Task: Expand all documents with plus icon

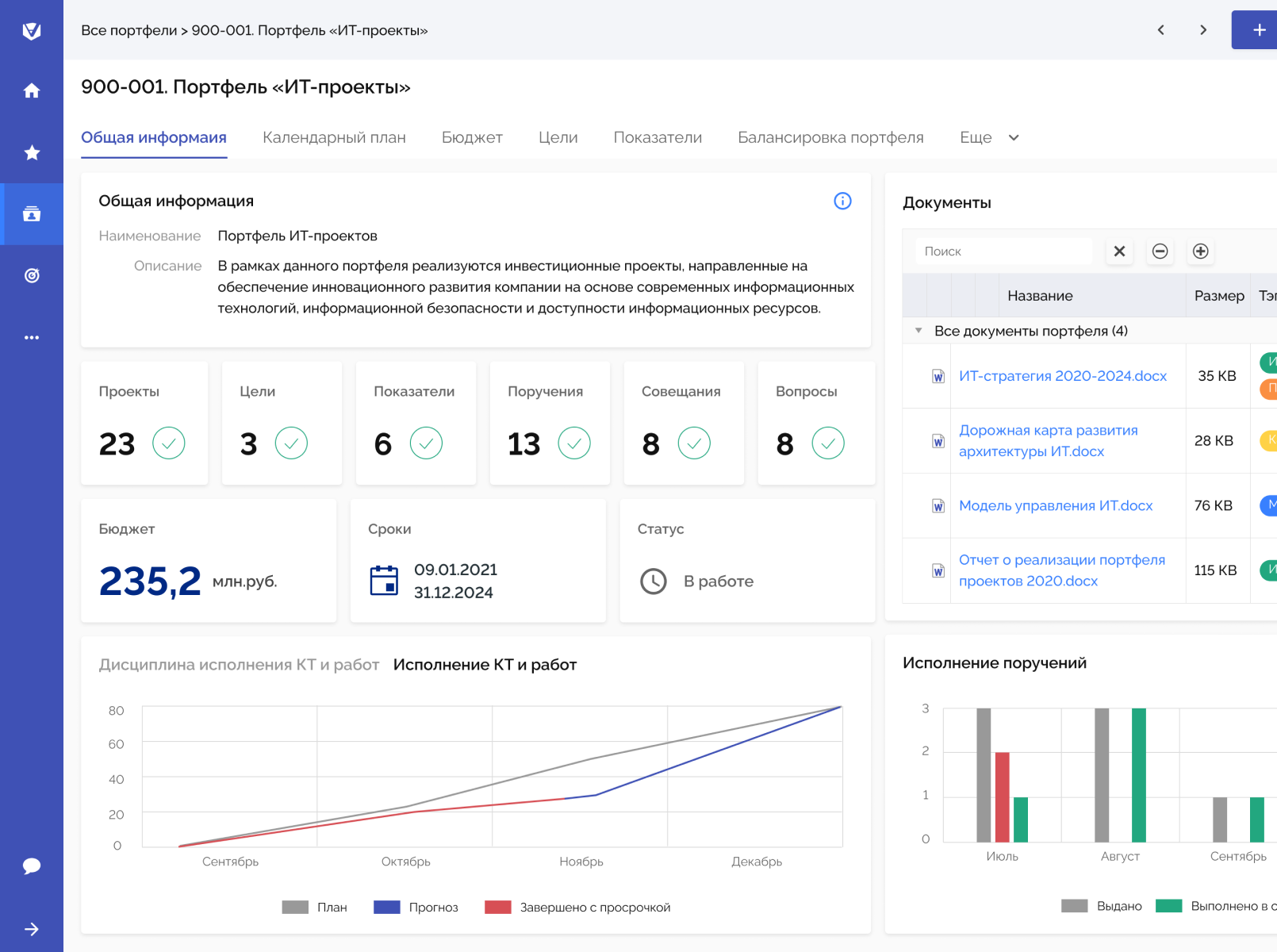Action: [x=1200, y=251]
